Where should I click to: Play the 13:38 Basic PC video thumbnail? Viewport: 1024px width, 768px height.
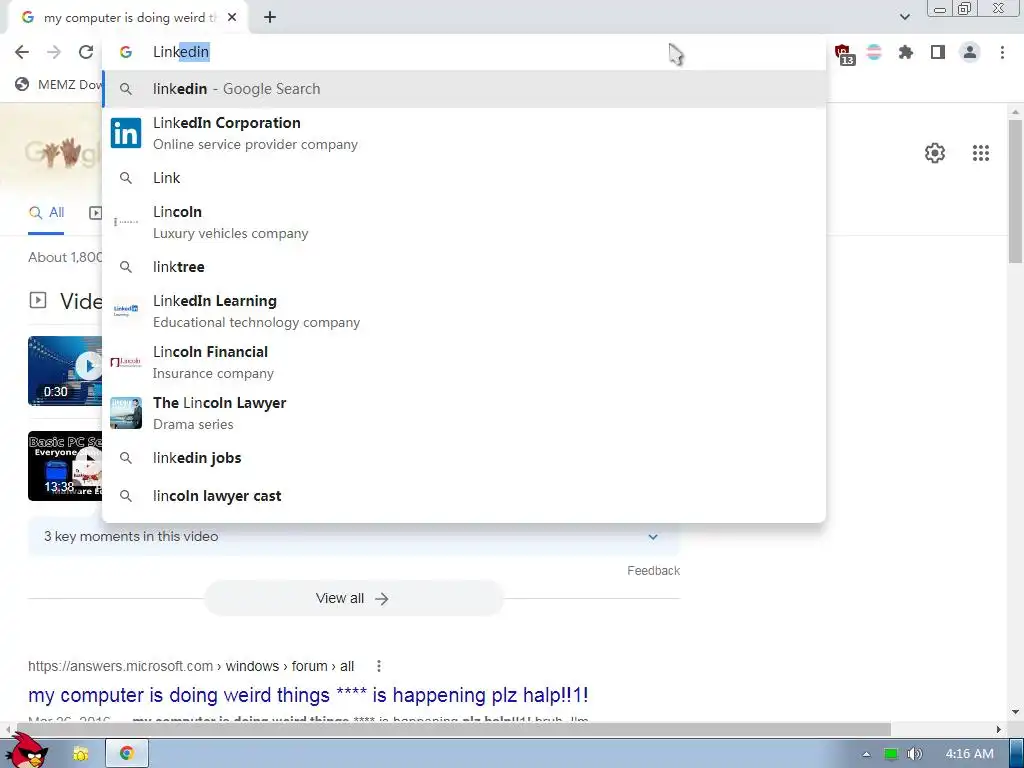(x=65, y=466)
